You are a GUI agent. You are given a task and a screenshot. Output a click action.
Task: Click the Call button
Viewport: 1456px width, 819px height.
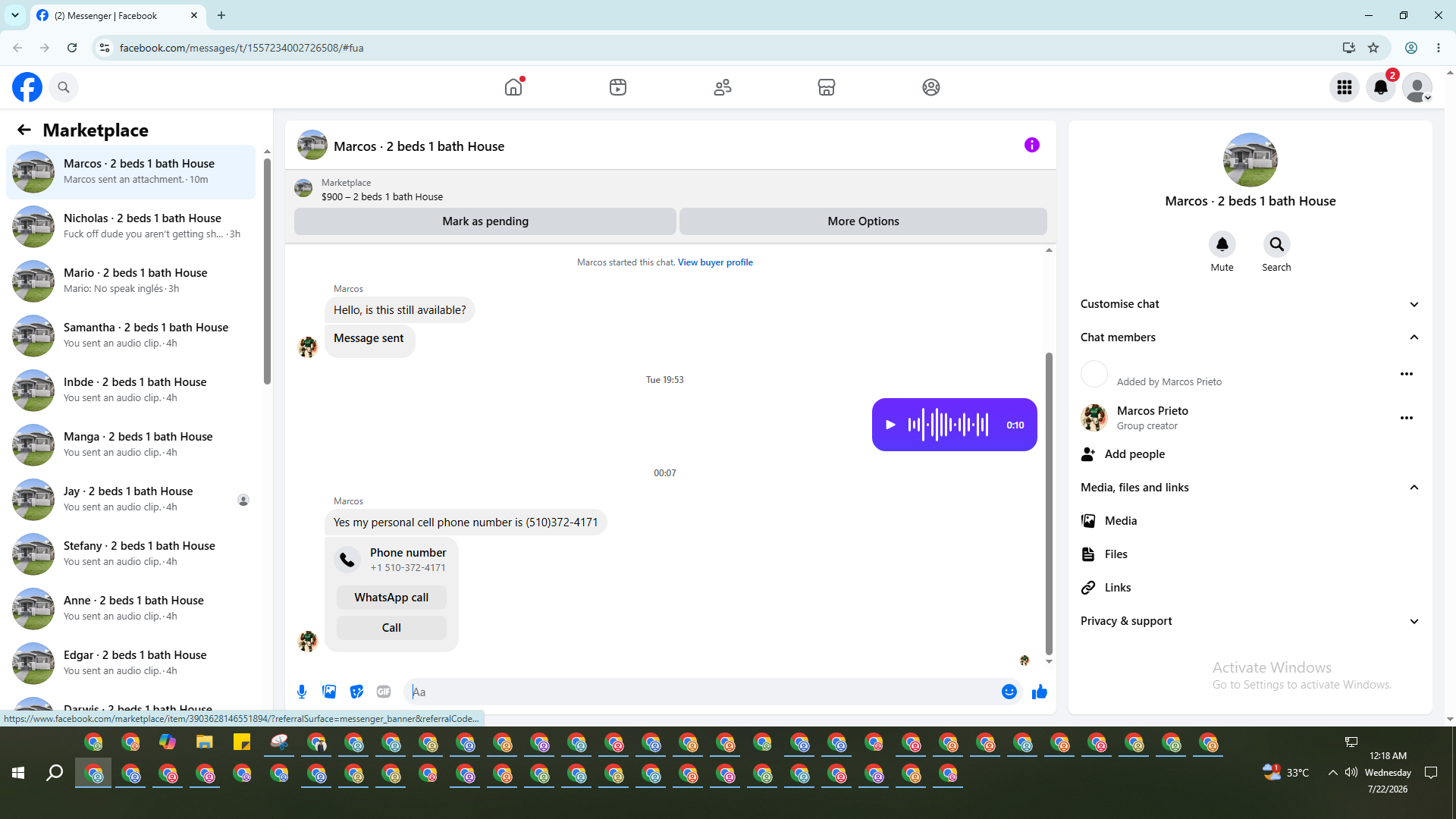point(391,628)
